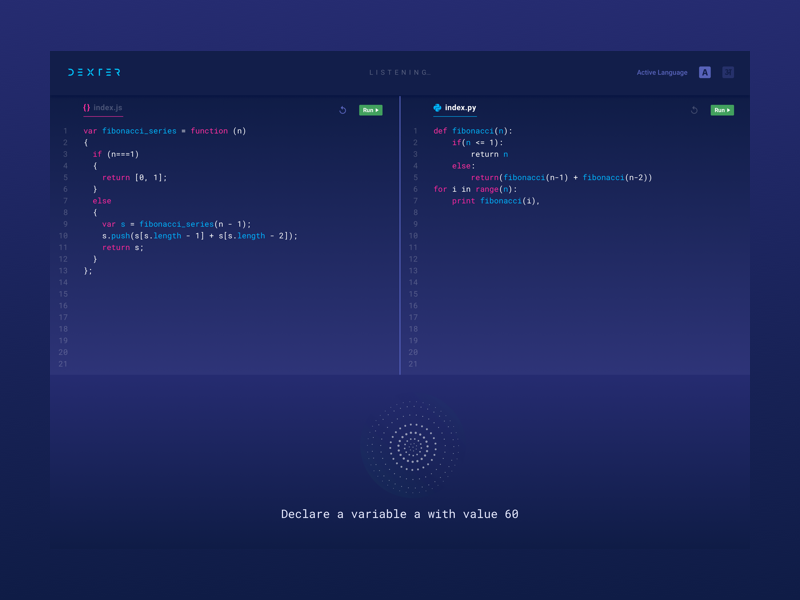Click the refresh icon in the Python pane
Viewport: 800px width, 600px height.
coord(695,110)
